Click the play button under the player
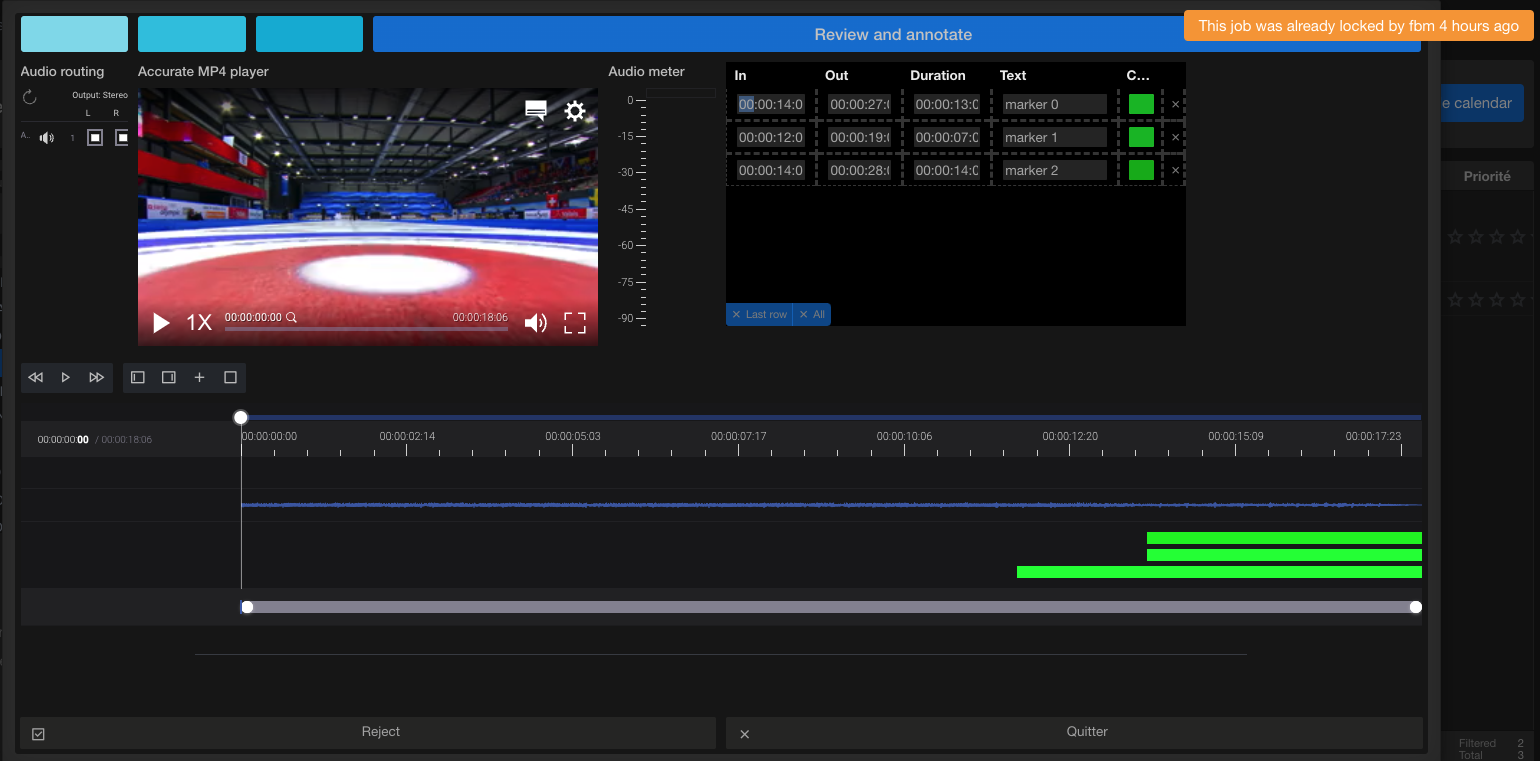The image size is (1540, 761). point(66,377)
